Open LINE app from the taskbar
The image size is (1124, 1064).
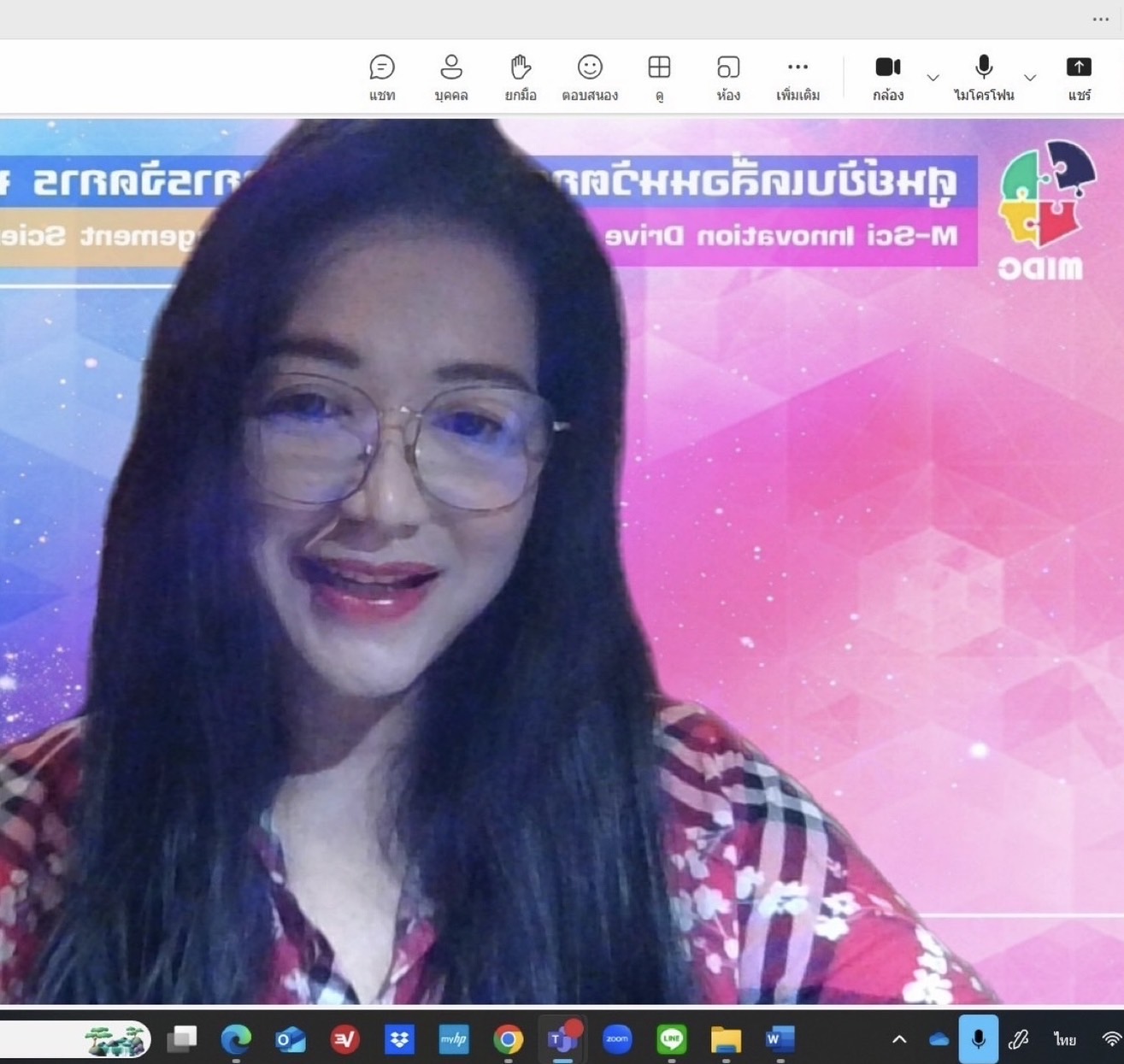pos(672,1039)
